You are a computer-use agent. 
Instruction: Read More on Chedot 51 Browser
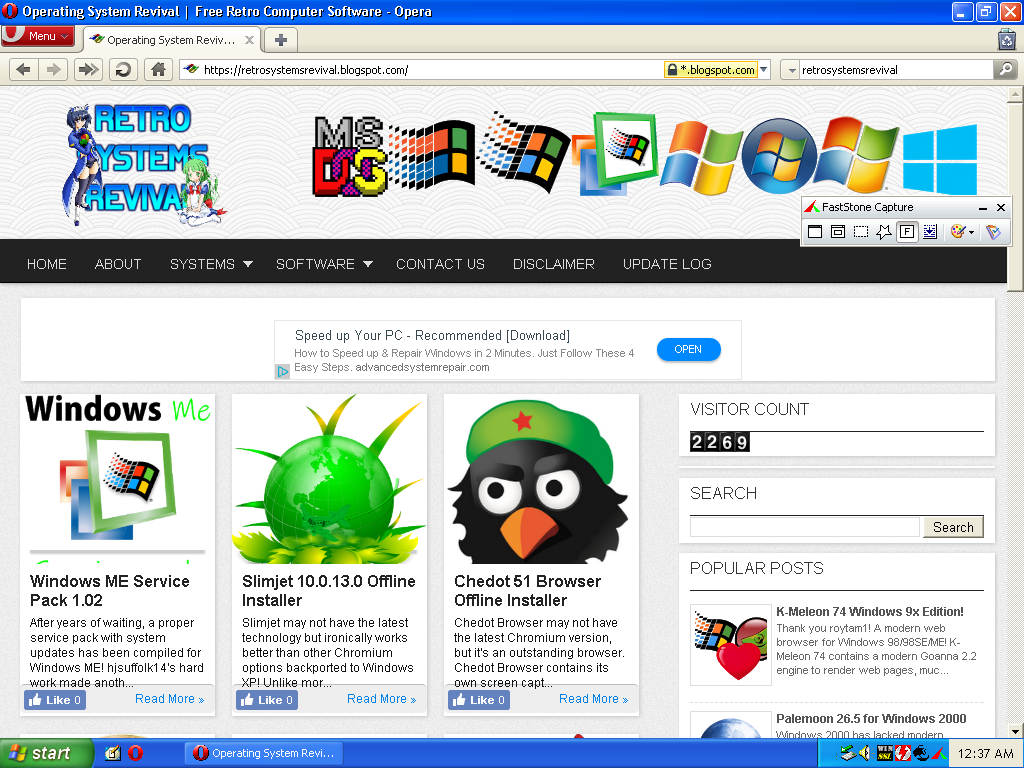[593, 699]
